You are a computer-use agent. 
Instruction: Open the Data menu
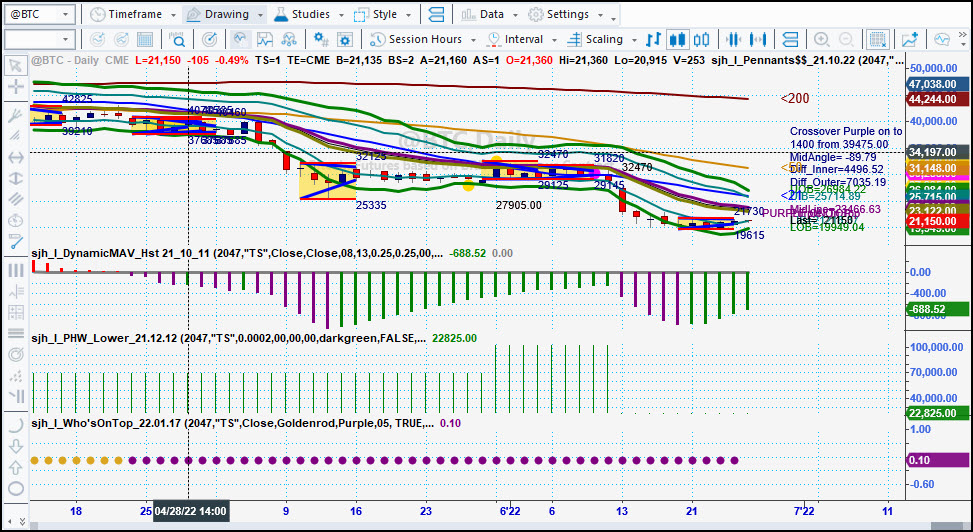tap(489, 14)
